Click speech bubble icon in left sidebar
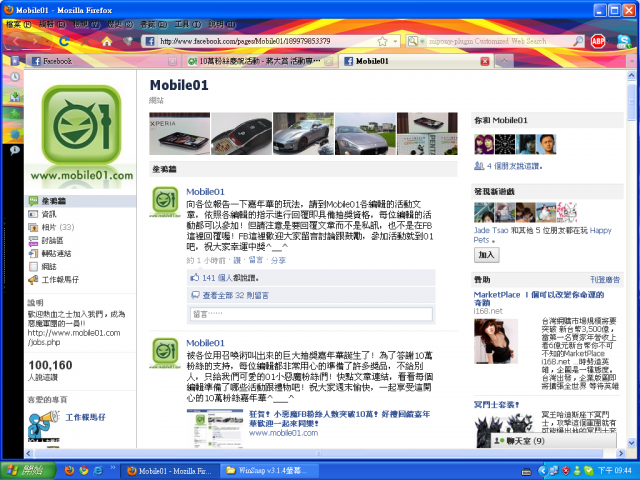Image resolution: width=640 pixels, height=480 pixels. pos(15,151)
